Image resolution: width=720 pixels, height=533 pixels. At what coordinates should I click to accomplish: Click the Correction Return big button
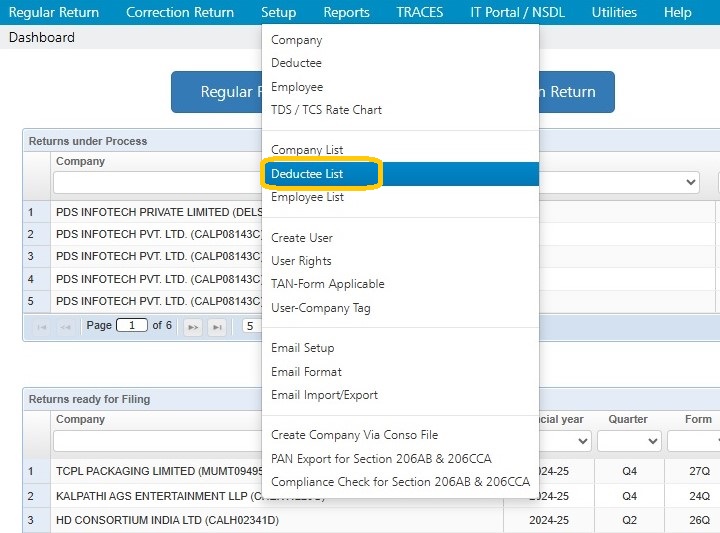[x=576, y=92]
